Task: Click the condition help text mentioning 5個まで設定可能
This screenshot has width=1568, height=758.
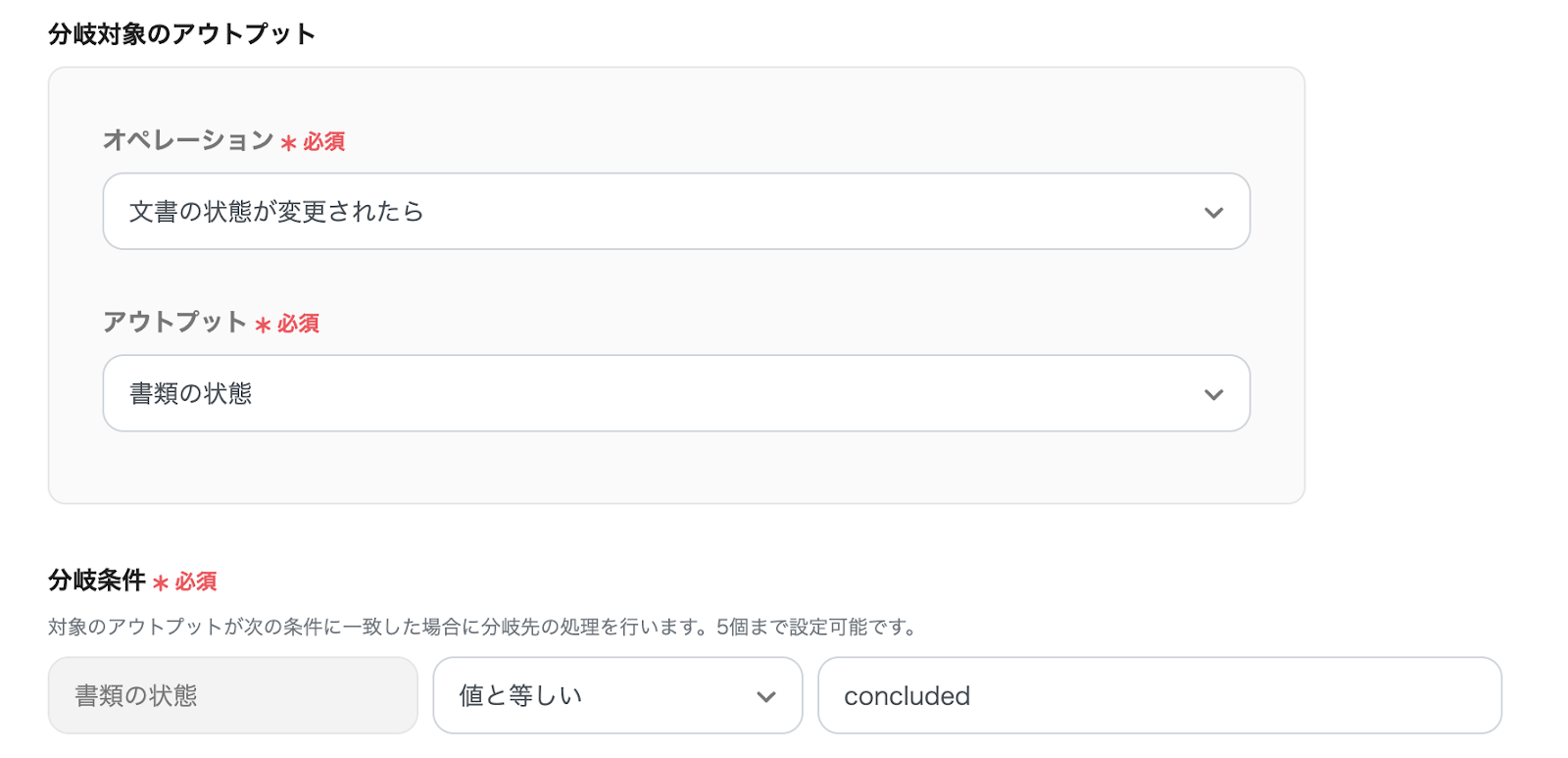Action: click(x=484, y=628)
